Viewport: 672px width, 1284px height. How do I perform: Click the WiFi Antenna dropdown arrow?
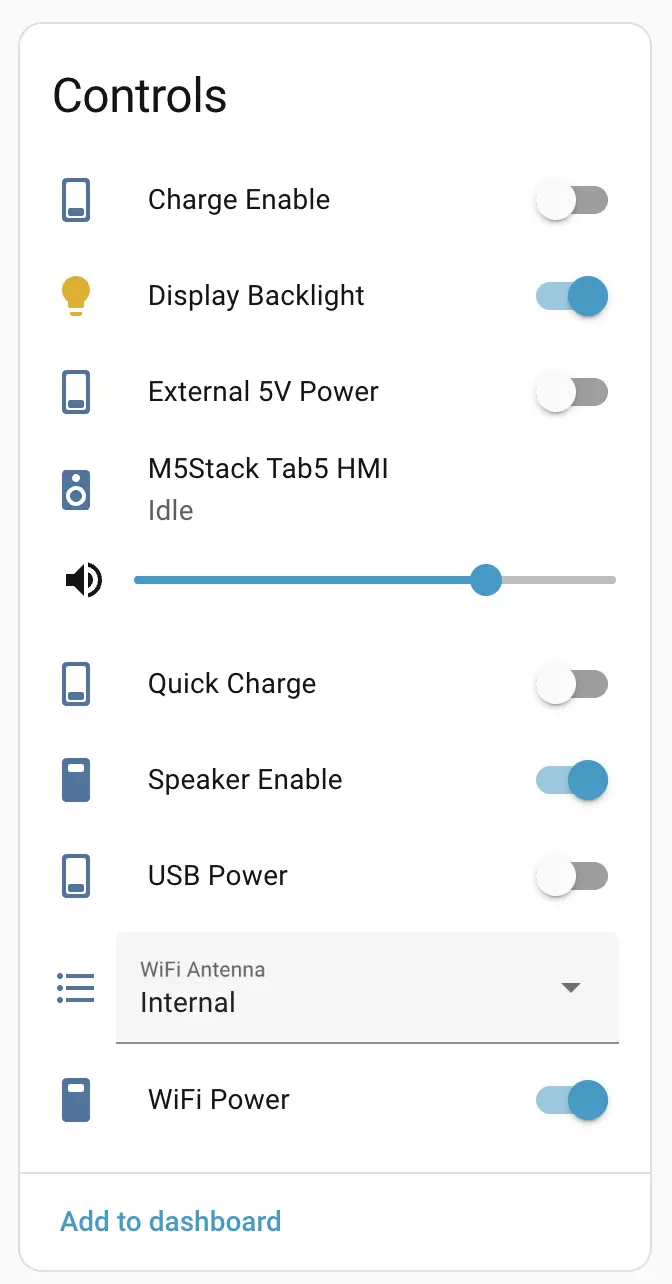571,988
